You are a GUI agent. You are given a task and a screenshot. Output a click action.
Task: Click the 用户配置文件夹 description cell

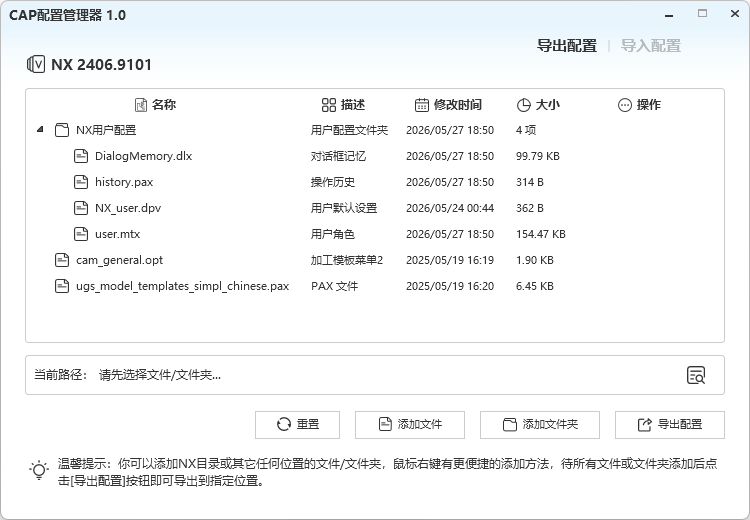(x=349, y=130)
